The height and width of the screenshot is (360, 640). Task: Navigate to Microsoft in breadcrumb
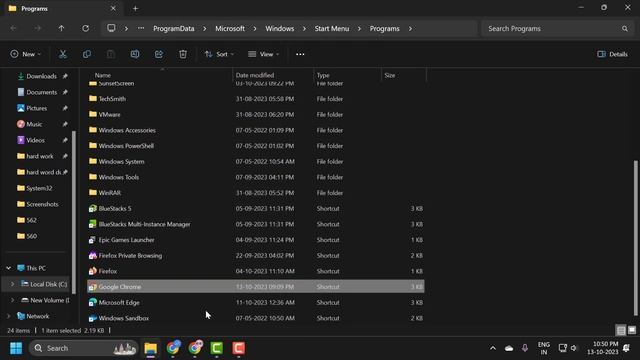point(230,29)
